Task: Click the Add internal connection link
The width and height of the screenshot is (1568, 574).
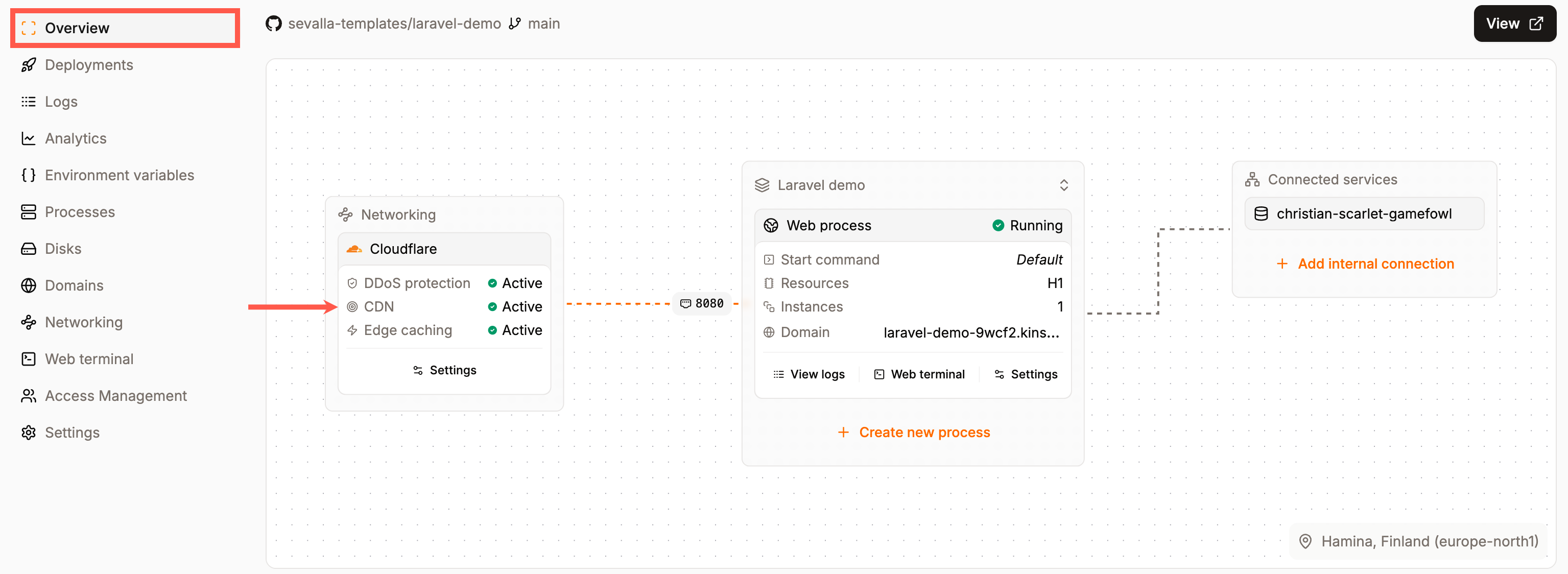Action: (x=1365, y=263)
